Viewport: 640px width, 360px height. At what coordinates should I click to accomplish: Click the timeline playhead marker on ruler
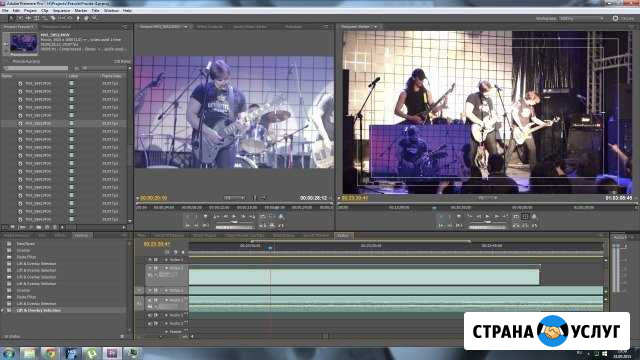270,248
